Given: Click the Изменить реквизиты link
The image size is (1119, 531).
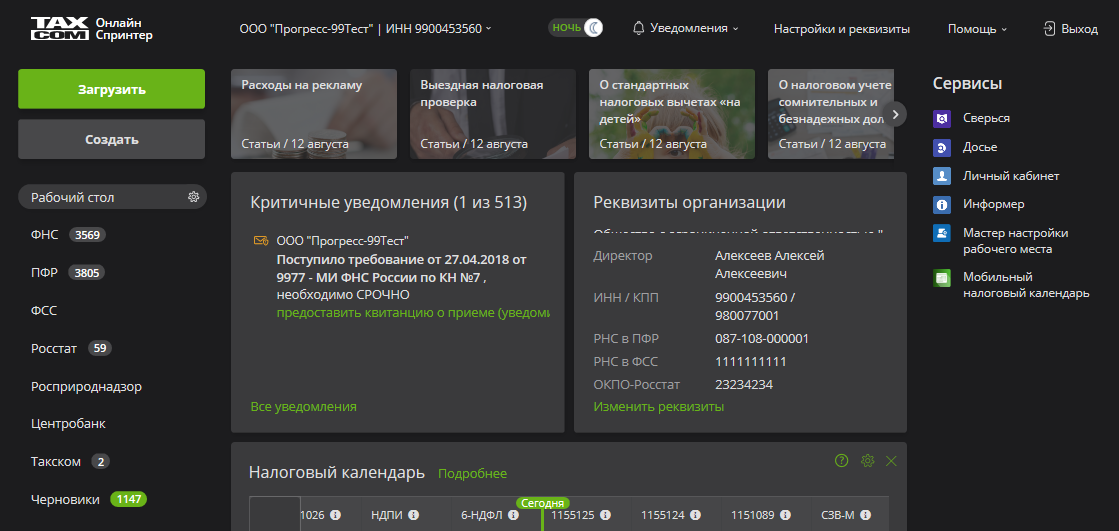Looking at the screenshot, I should click(x=658, y=407).
